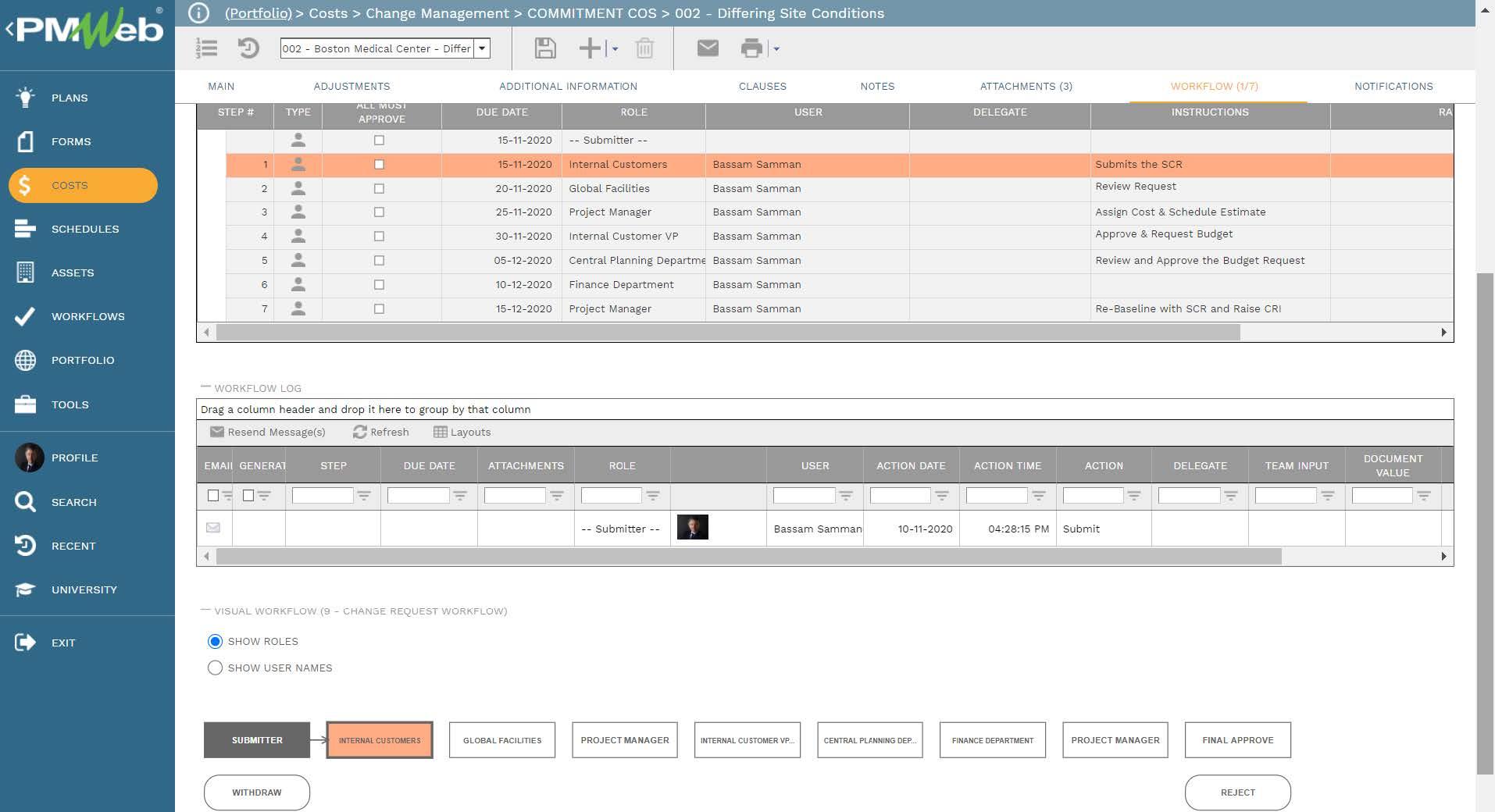This screenshot has width=1495, height=812.
Task: Click the email envelope toolbar icon
Action: [708, 48]
